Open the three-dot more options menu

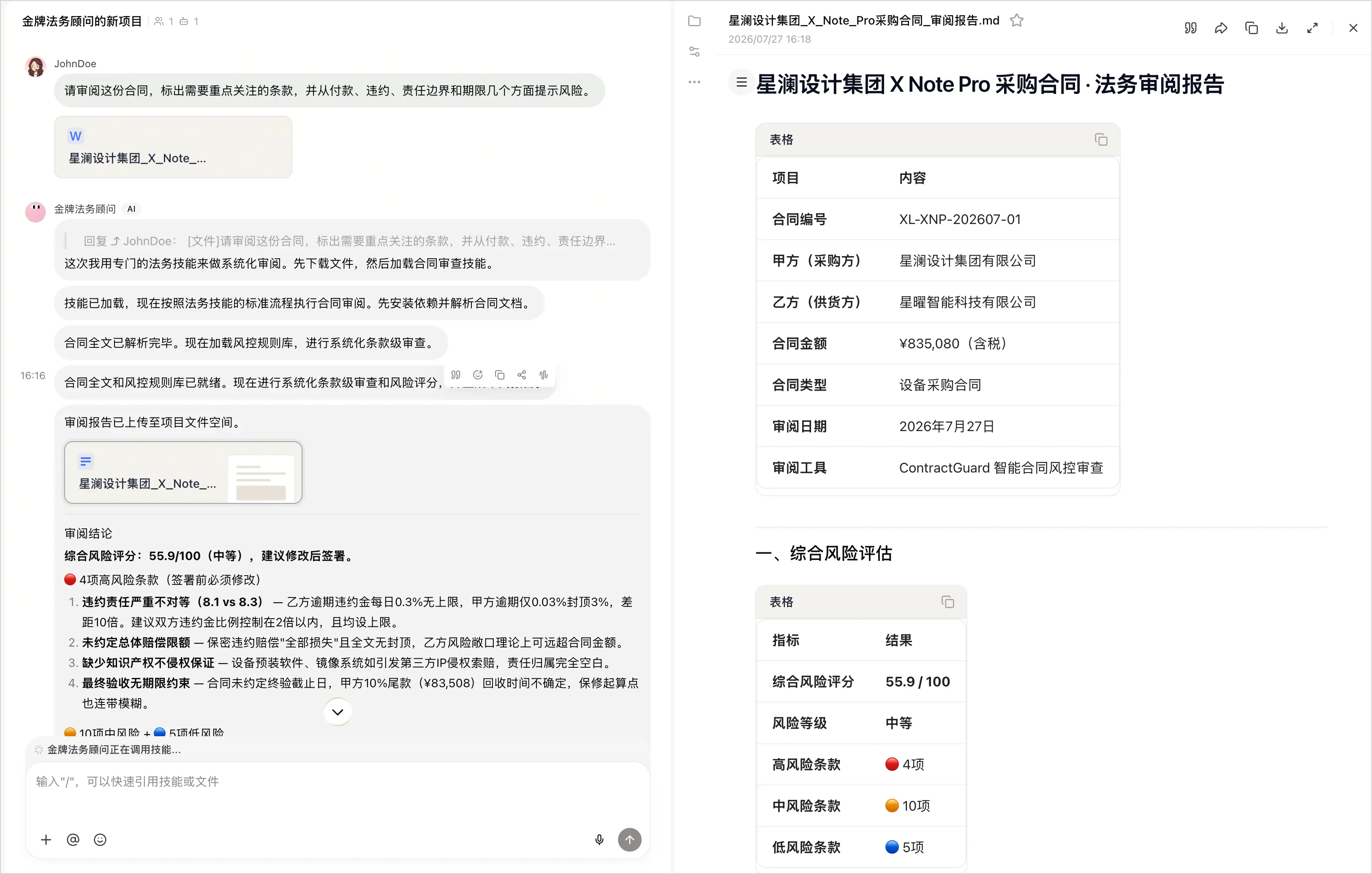(x=694, y=82)
